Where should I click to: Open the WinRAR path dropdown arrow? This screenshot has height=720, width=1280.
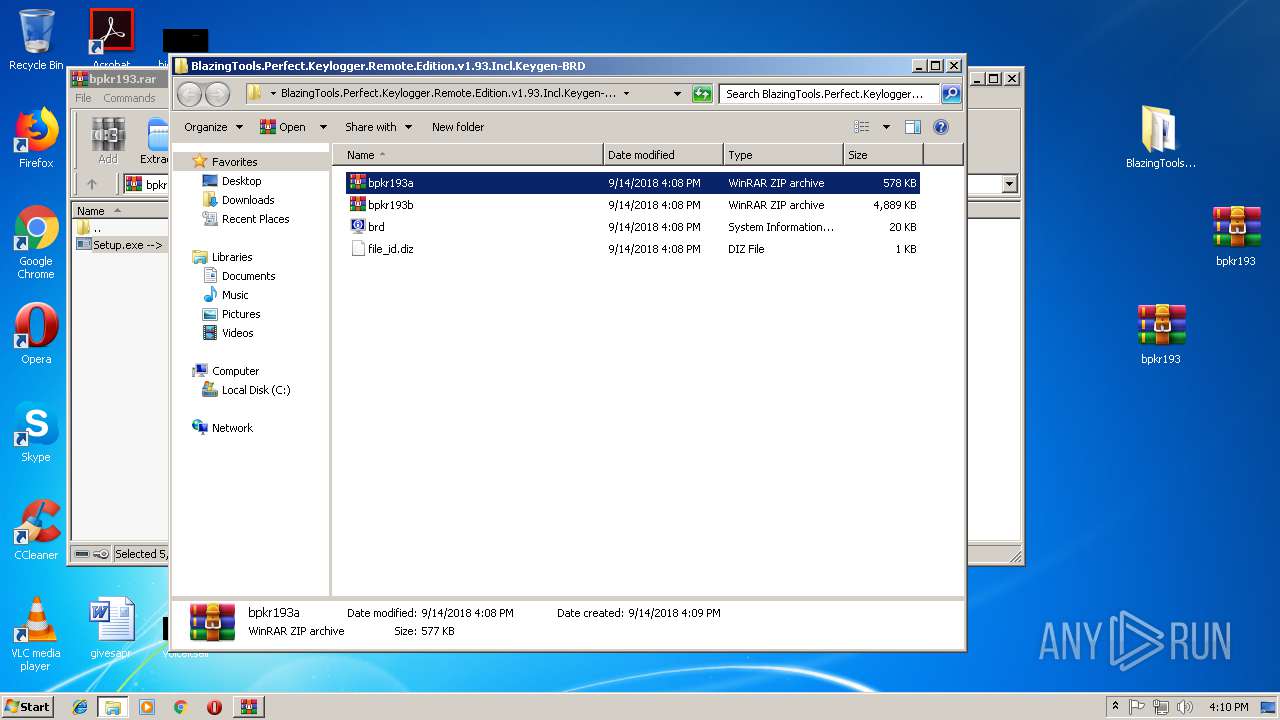coord(1009,184)
